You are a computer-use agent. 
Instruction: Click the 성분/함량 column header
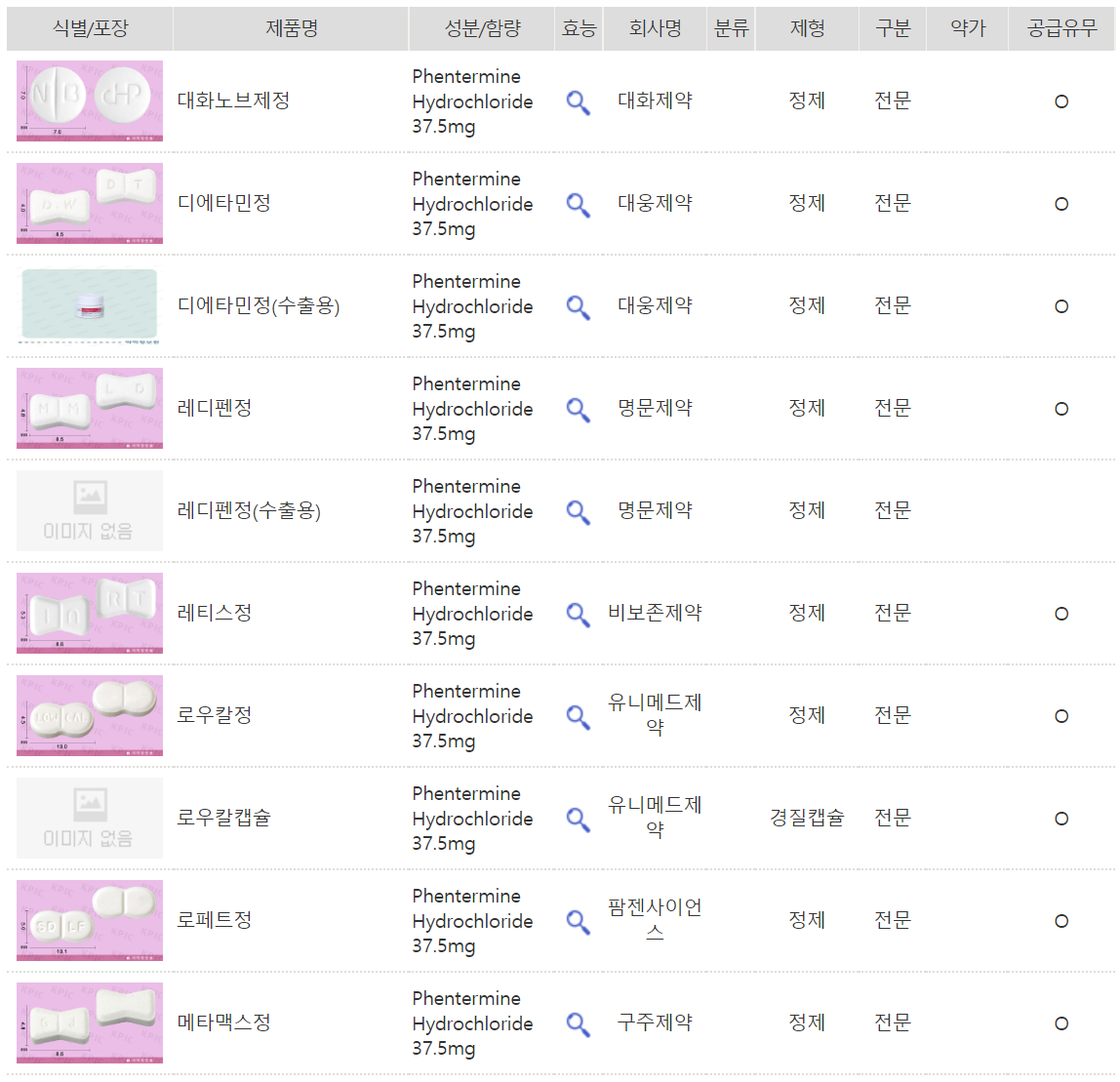click(482, 28)
